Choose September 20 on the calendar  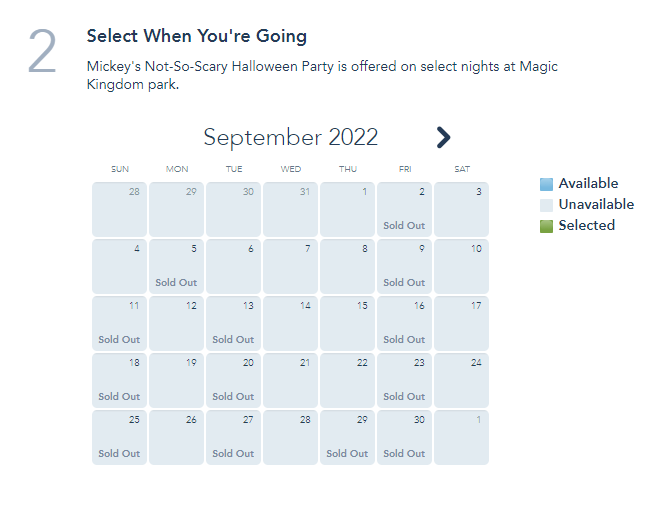[x=233, y=380]
